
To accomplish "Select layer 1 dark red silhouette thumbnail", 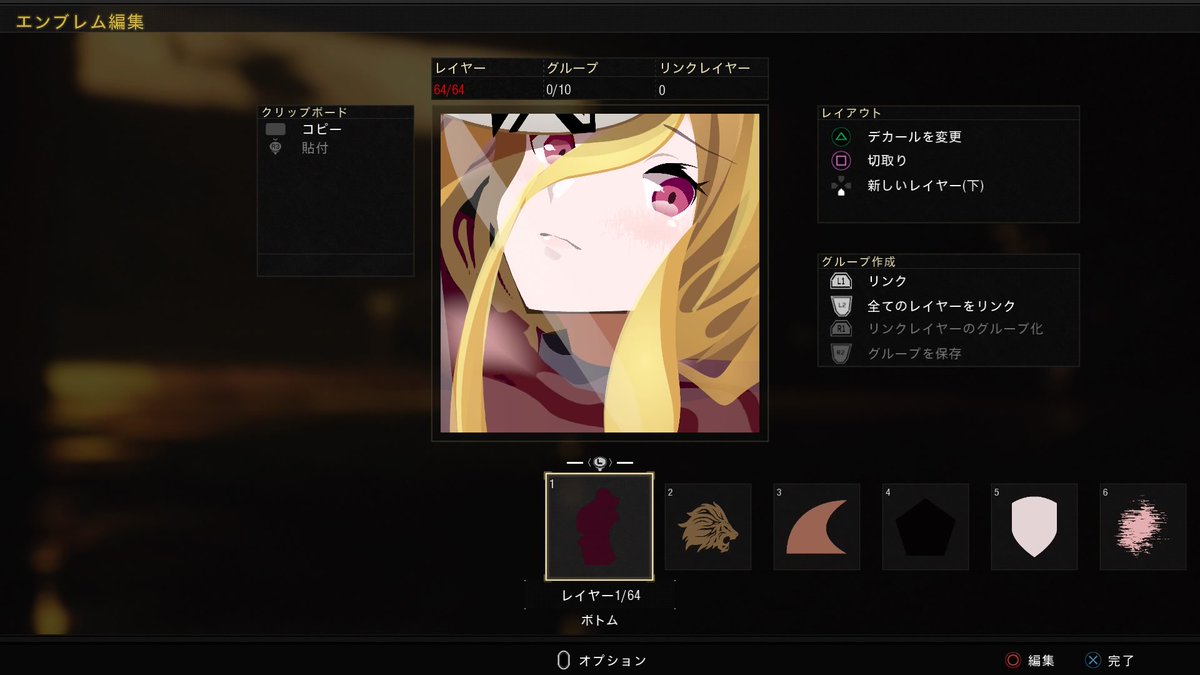I will 599,526.
